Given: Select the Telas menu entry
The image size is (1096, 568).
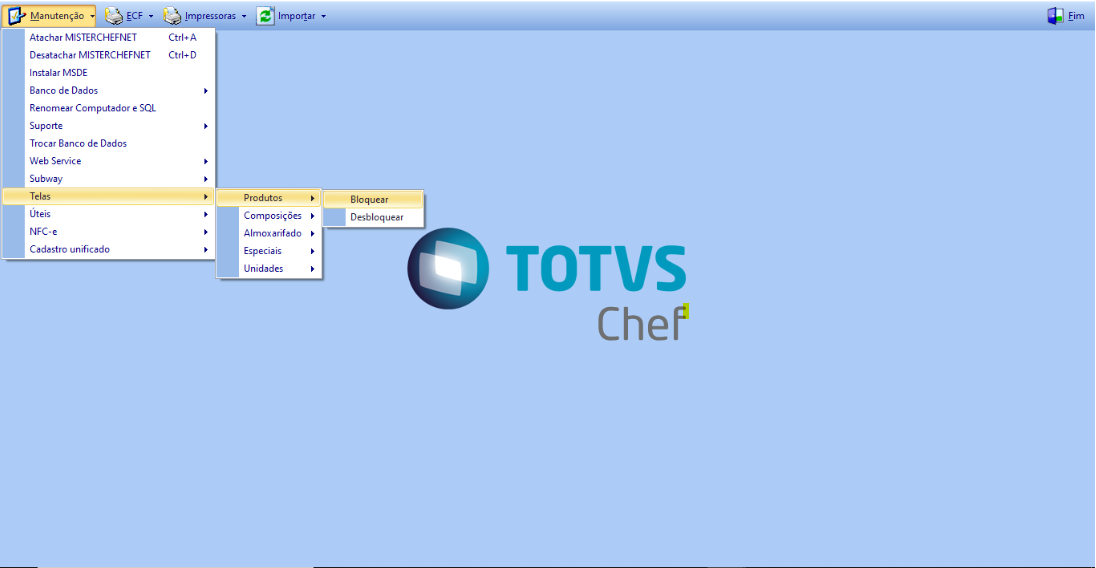Looking at the screenshot, I should pos(109,196).
